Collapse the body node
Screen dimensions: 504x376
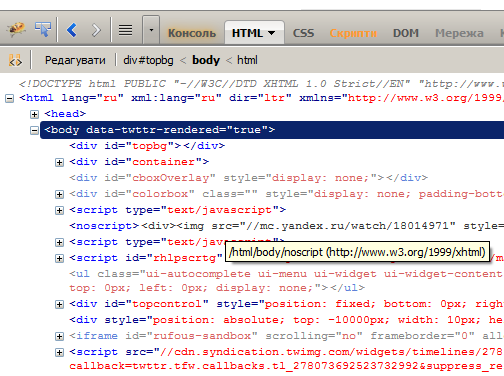(34, 130)
